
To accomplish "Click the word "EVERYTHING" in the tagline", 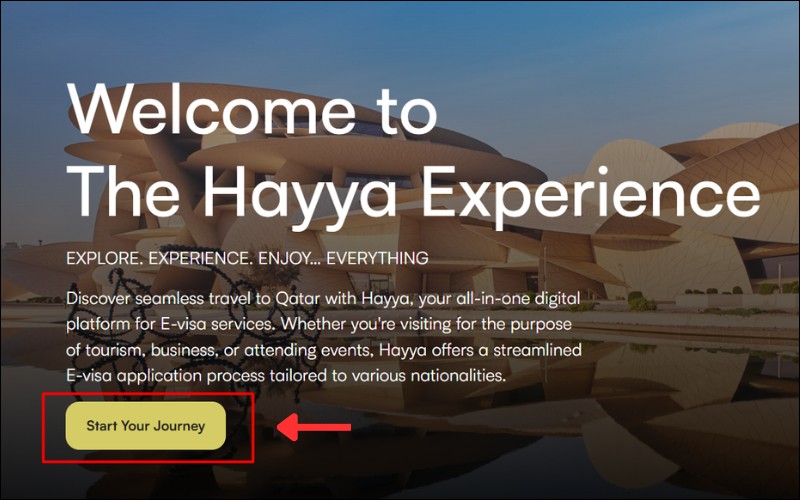I will point(377,258).
